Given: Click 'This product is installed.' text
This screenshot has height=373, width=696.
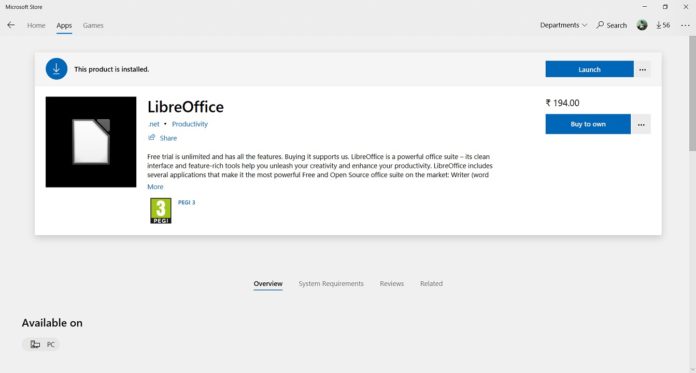Looking at the screenshot, I should [111, 69].
